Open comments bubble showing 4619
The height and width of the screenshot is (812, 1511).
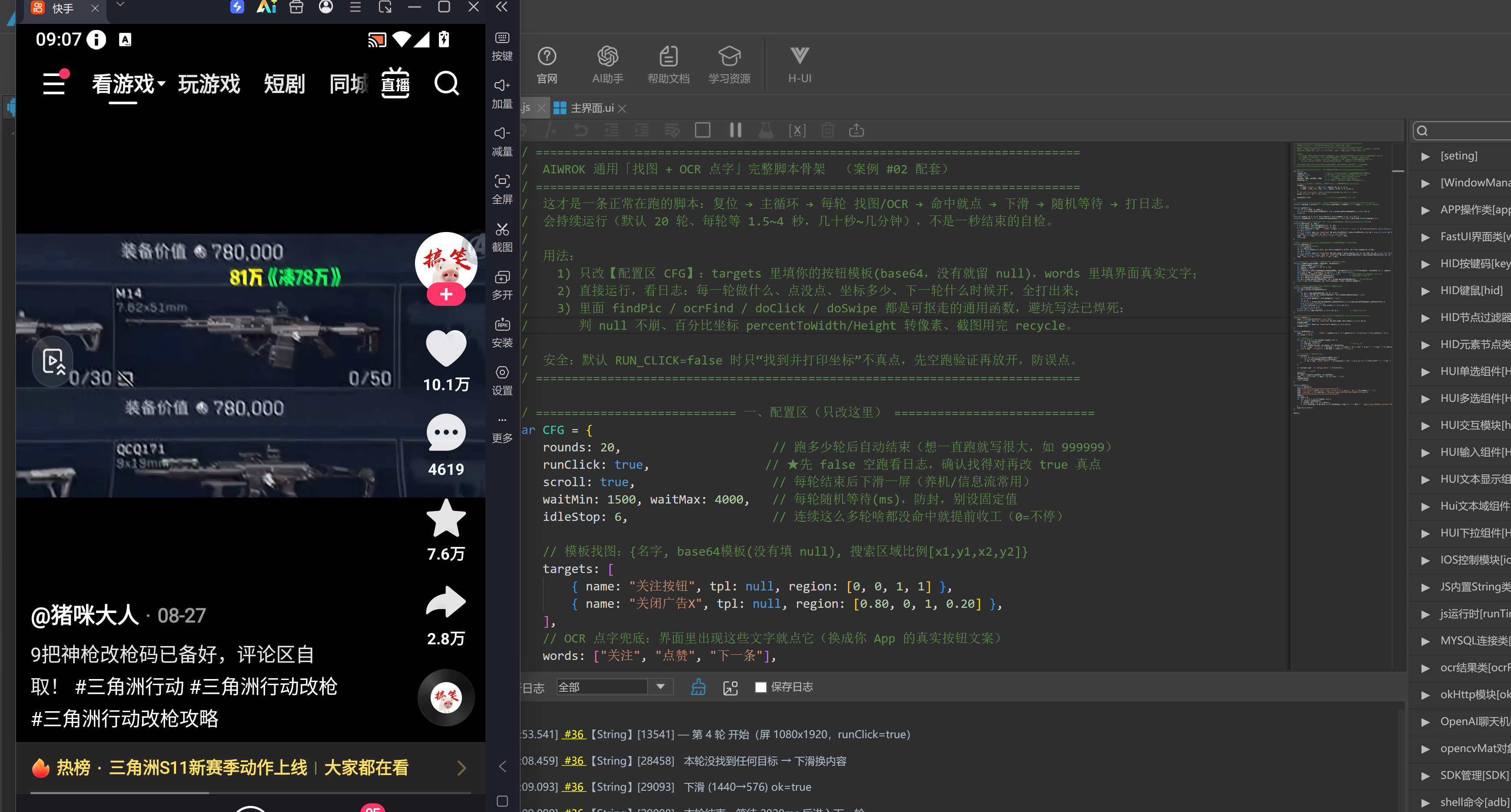coord(446,433)
